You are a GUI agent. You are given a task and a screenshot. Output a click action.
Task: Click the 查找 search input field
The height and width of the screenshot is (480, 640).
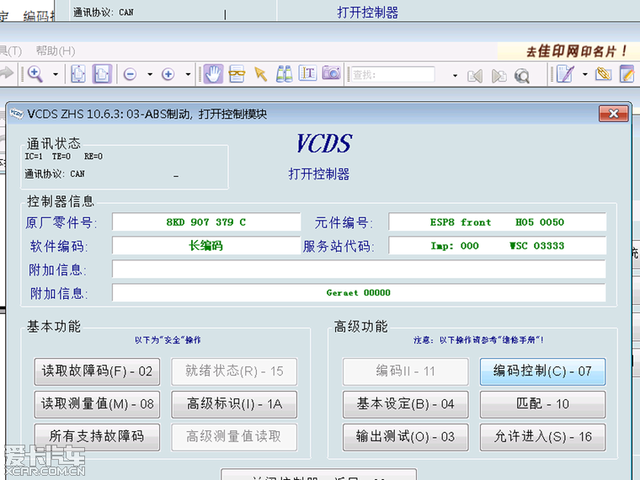(x=391, y=74)
